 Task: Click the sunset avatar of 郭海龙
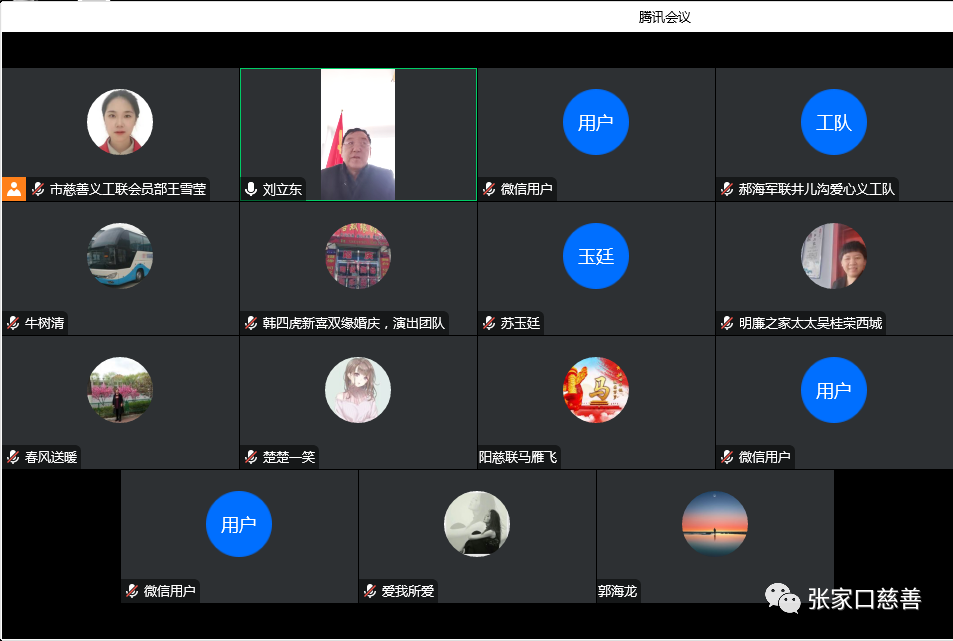point(714,524)
